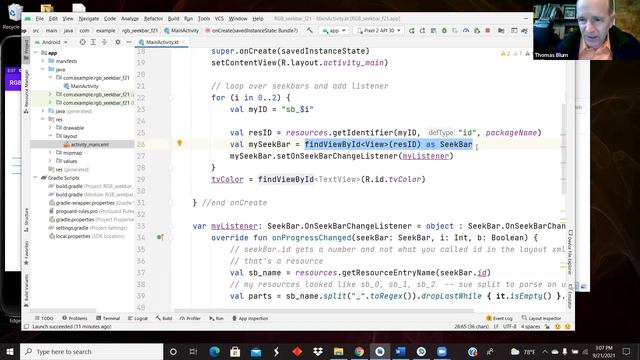Click Select Opened File target icon
This screenshot has width=640, height=360.
pos(82,42)
